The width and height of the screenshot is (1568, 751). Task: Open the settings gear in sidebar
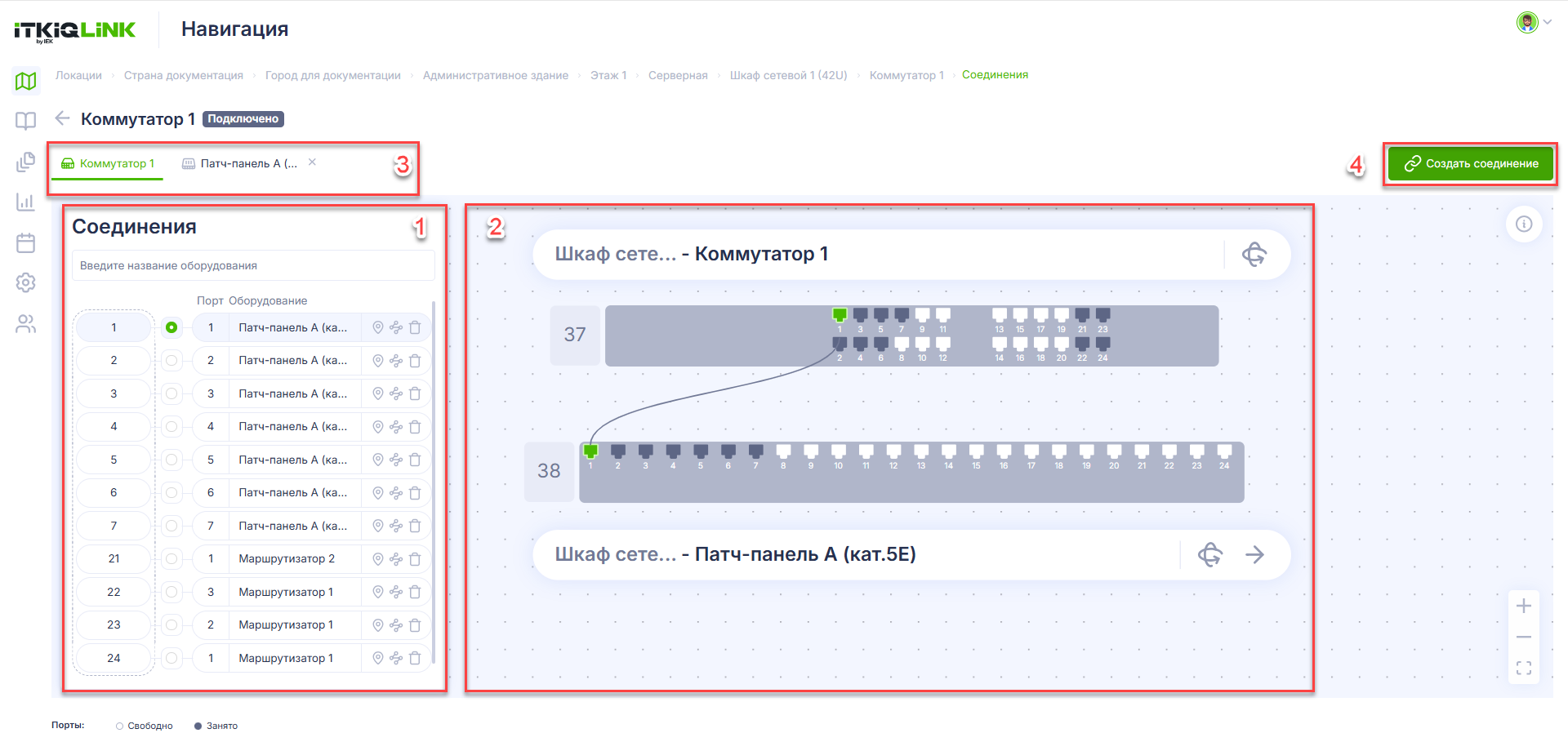(26, 282)
